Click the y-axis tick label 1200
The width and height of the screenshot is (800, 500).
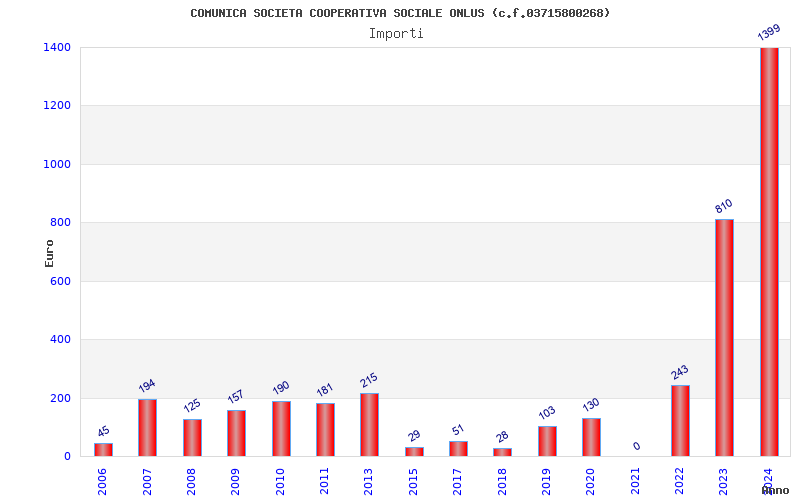[57, 106]
